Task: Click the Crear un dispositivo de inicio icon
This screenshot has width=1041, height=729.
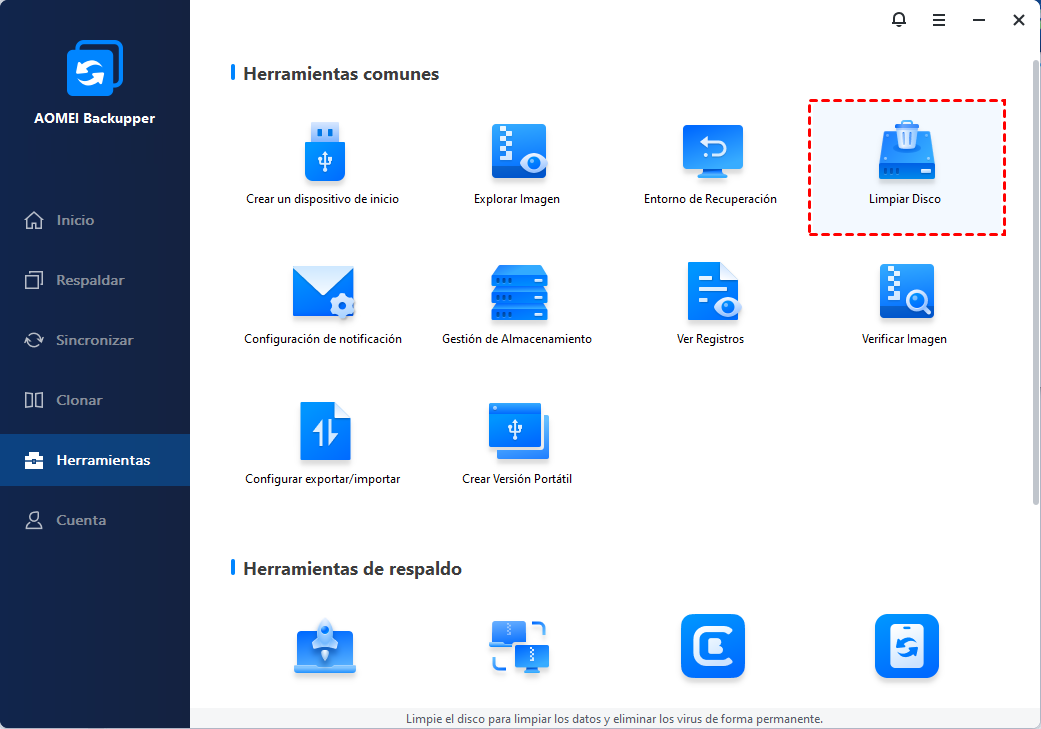Action: click(323, 152)
